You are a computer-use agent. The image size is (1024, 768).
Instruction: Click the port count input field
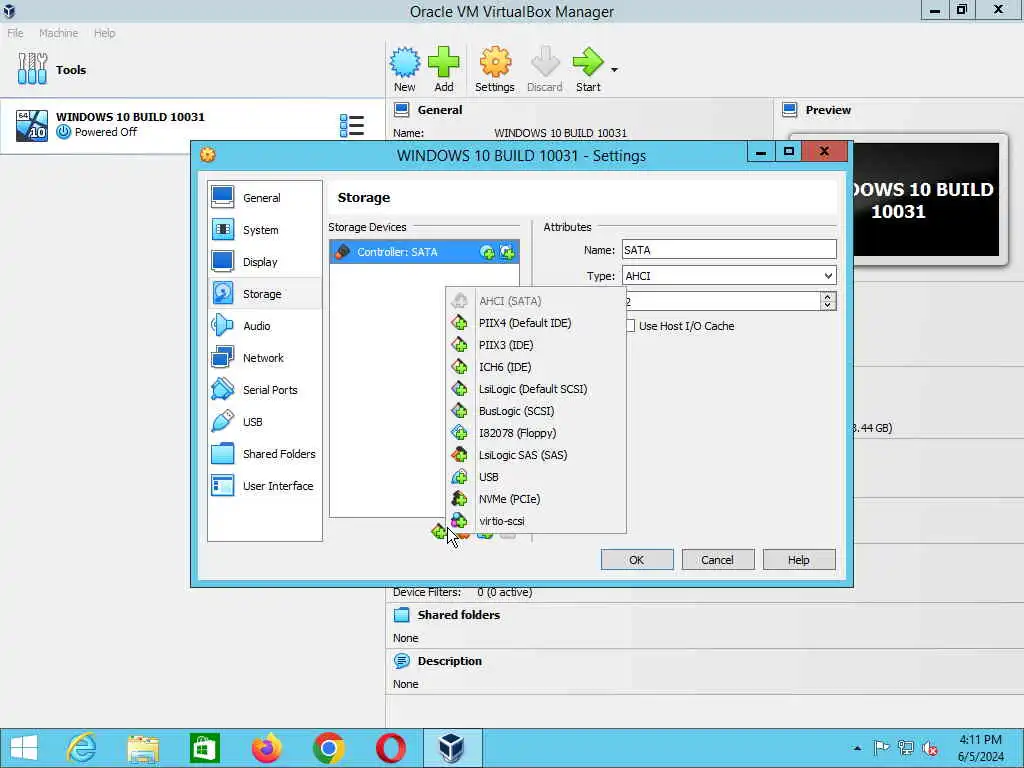pyautogui.click(x=722, y=301)
